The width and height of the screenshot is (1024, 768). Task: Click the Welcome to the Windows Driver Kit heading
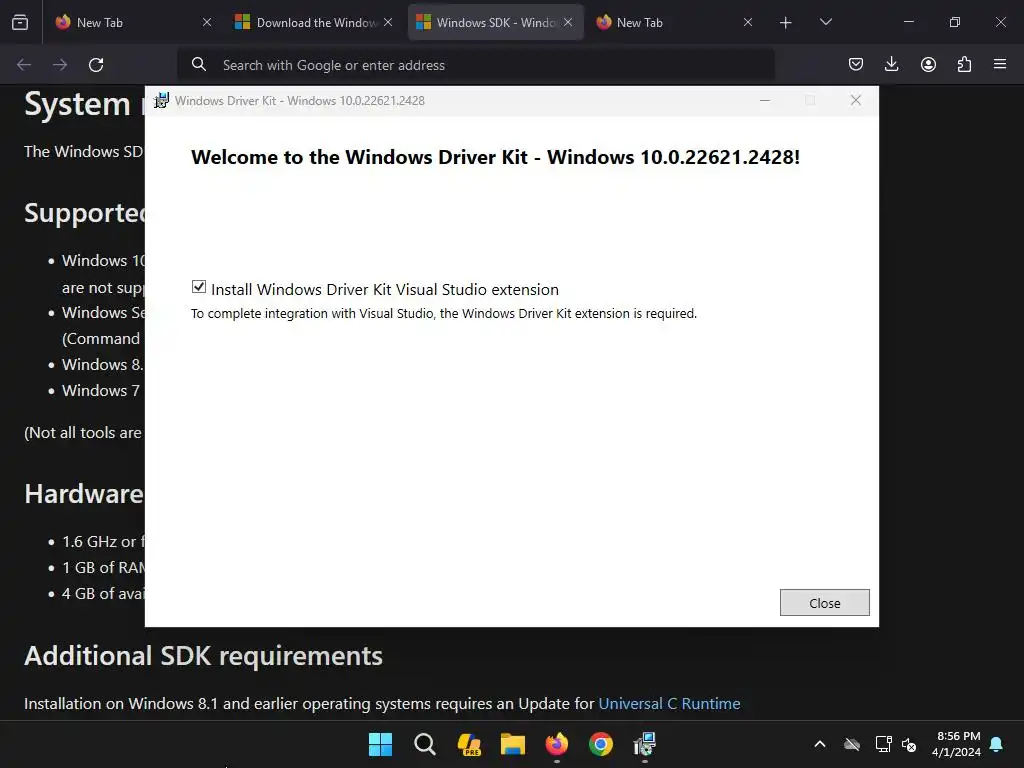pos(495,157)
